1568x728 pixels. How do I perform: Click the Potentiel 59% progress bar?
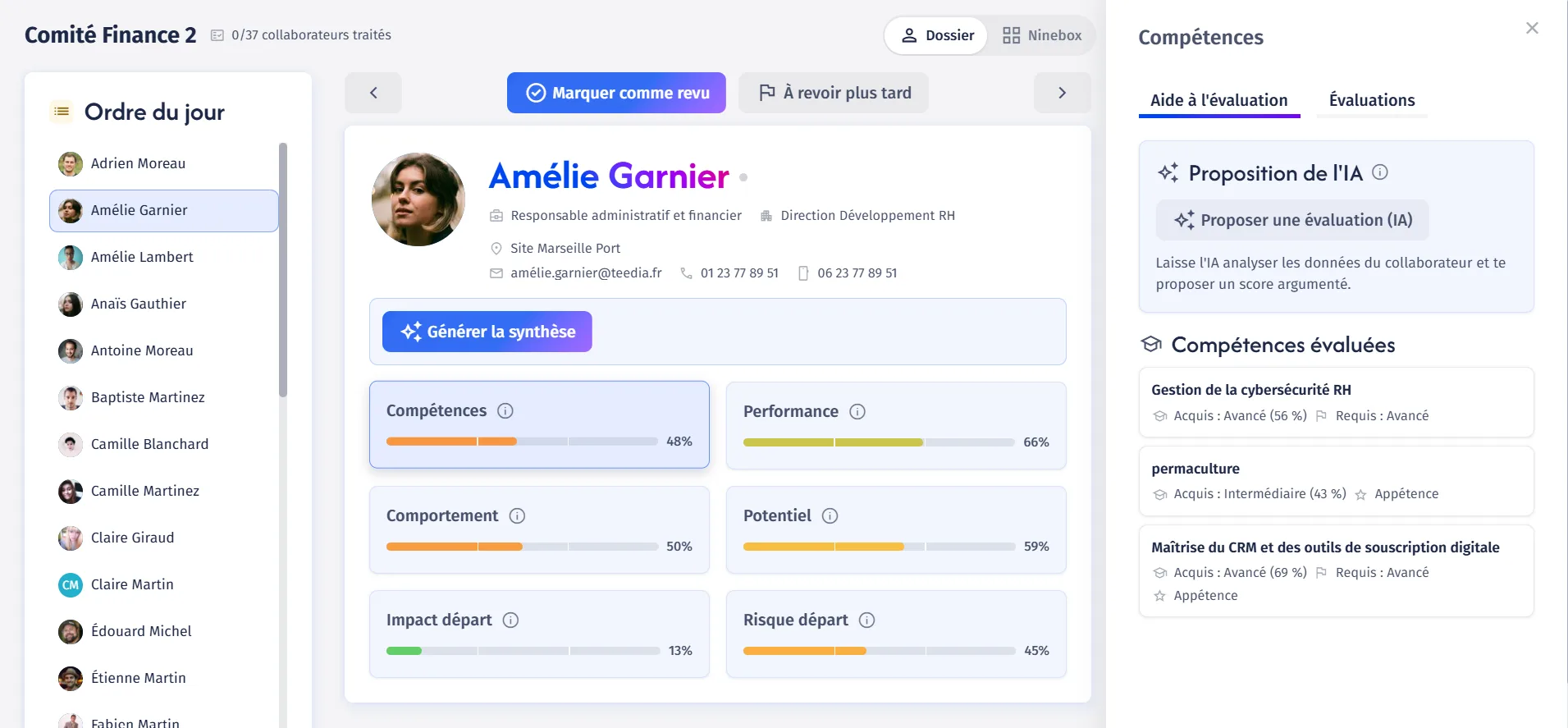click(x=879, y=547)
